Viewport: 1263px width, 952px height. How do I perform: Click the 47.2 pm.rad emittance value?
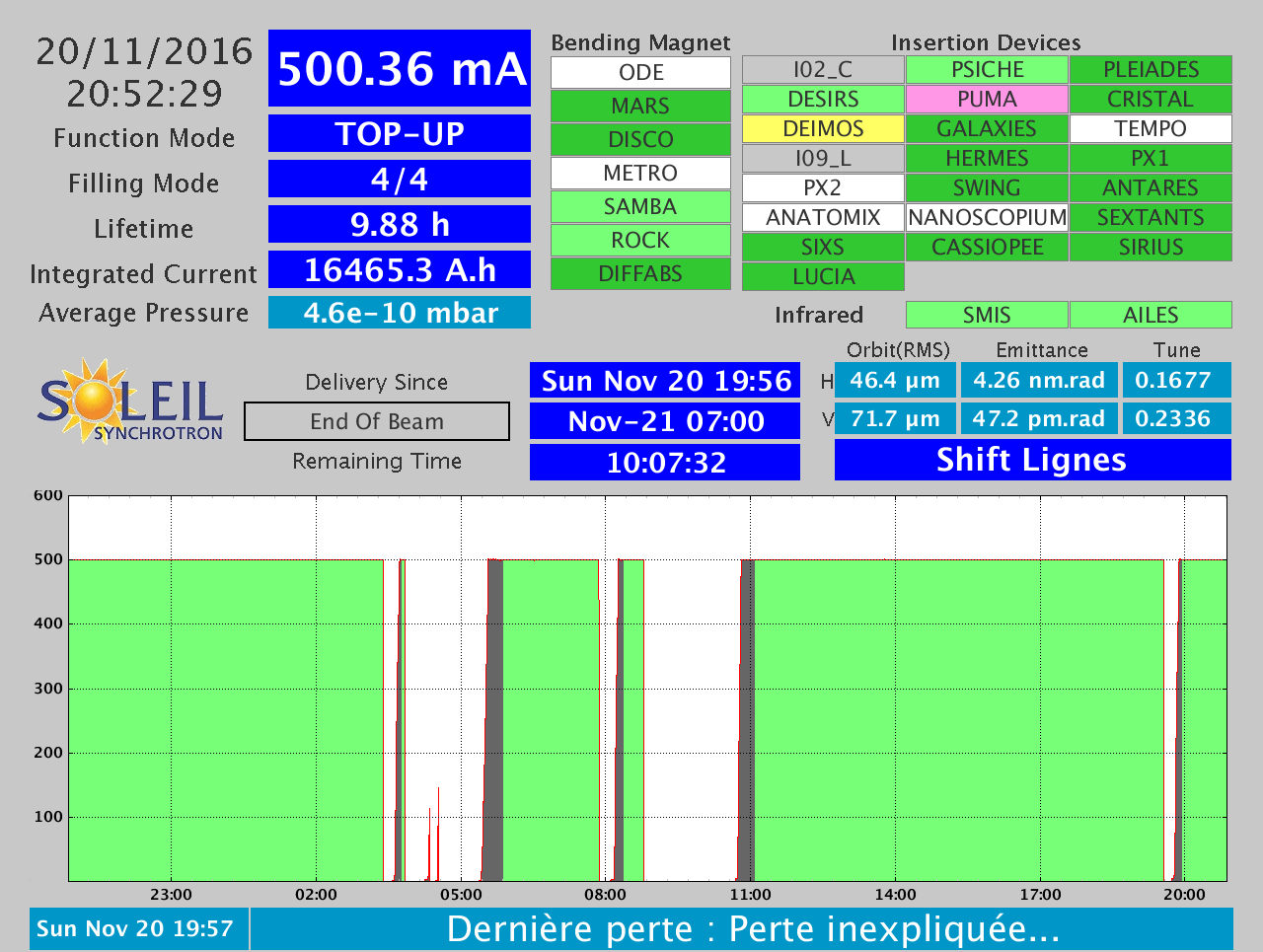[x=1039, y=418]
